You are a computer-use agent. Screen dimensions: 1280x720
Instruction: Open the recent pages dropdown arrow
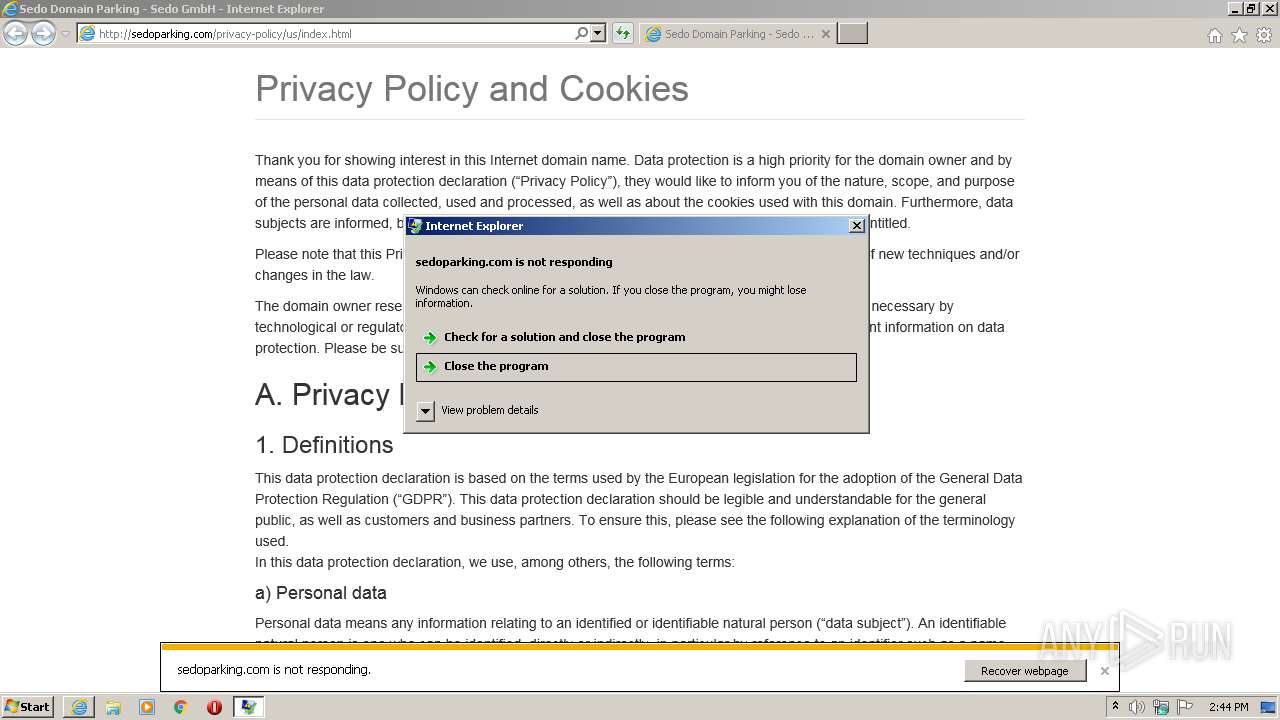coord(65,34)
